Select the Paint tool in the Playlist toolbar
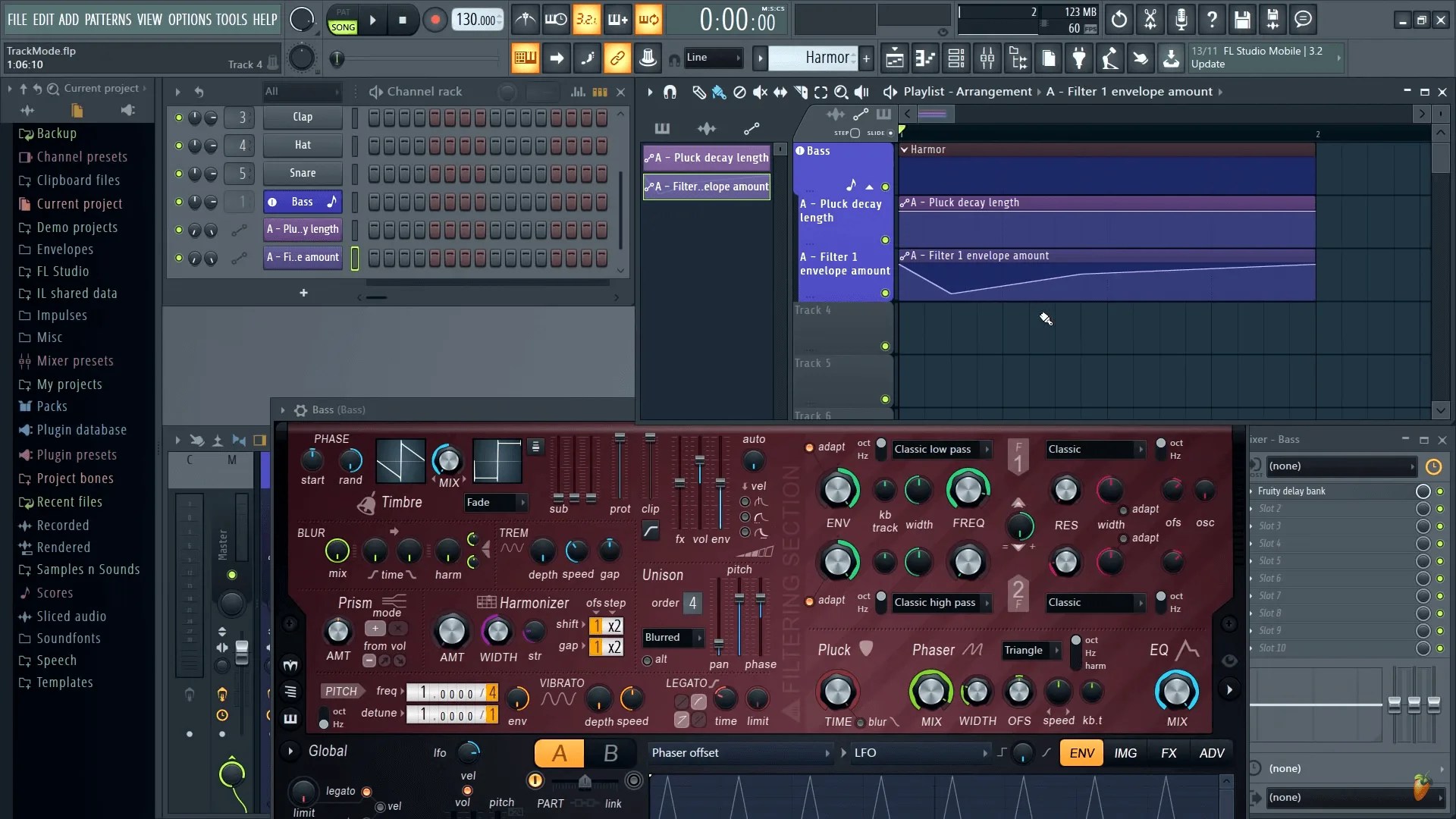 (x=719, y=92)
